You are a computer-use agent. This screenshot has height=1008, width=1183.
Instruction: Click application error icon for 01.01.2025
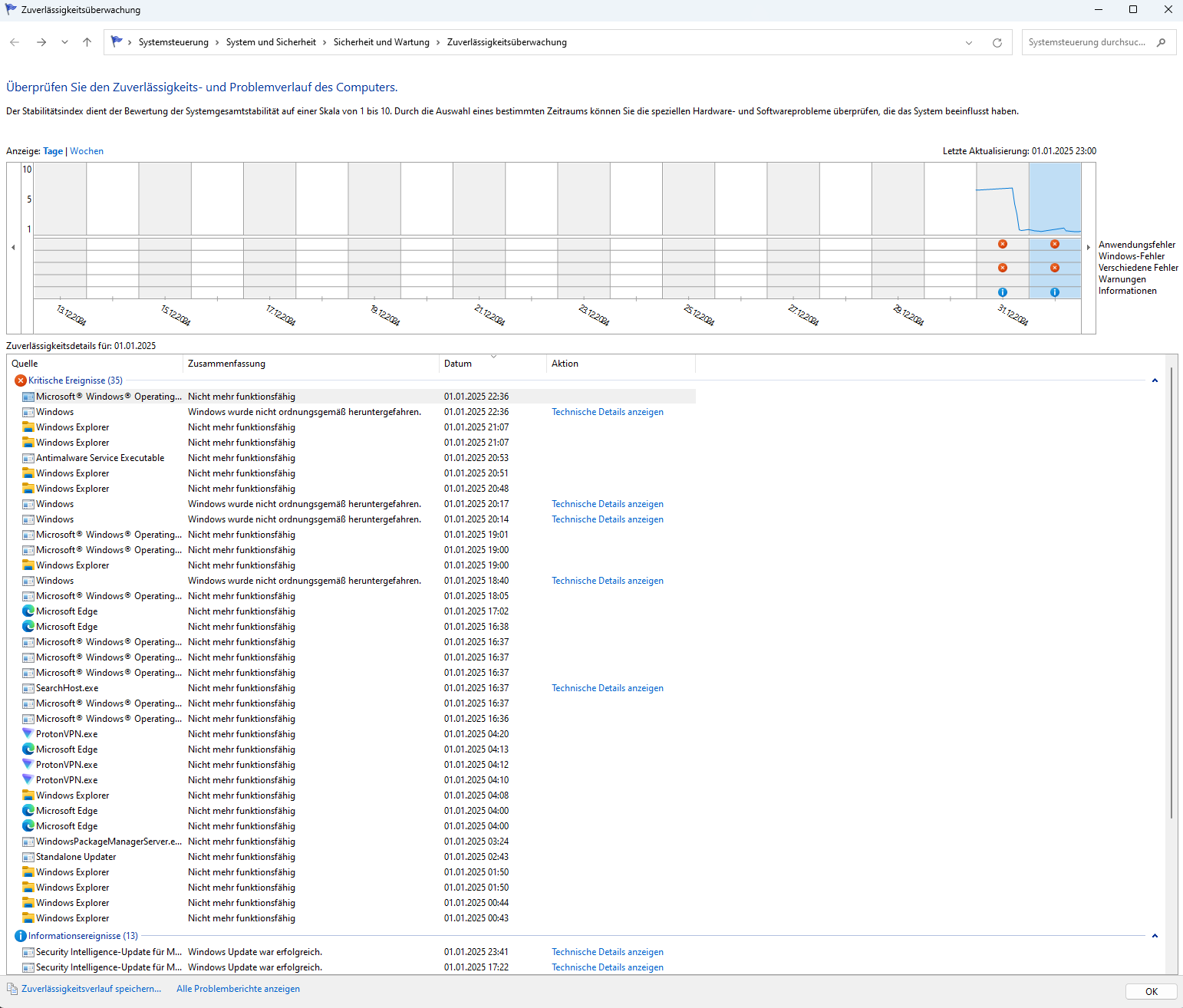pos(1055,244)
